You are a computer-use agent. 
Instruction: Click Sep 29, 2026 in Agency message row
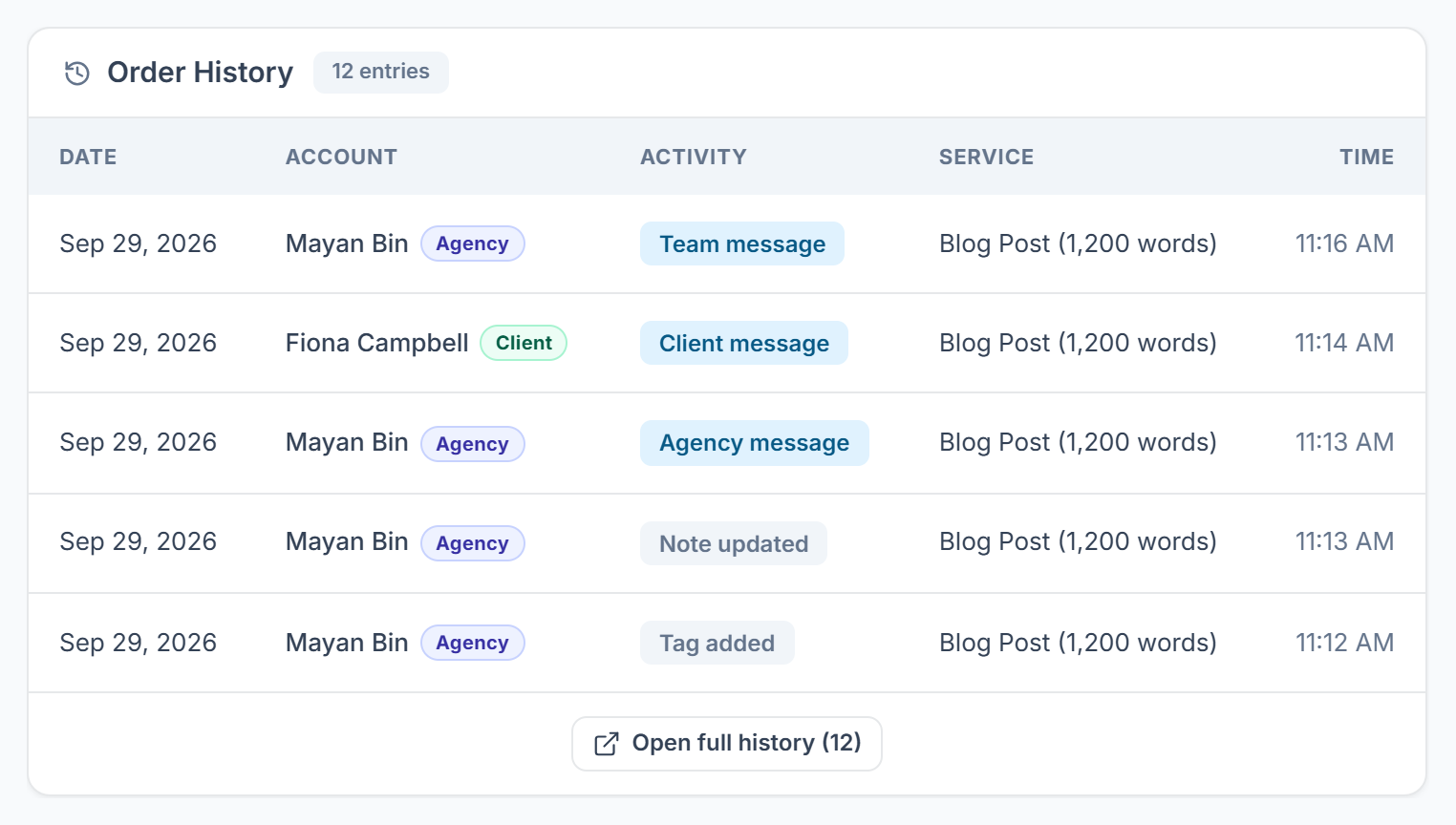coord(139,443)
